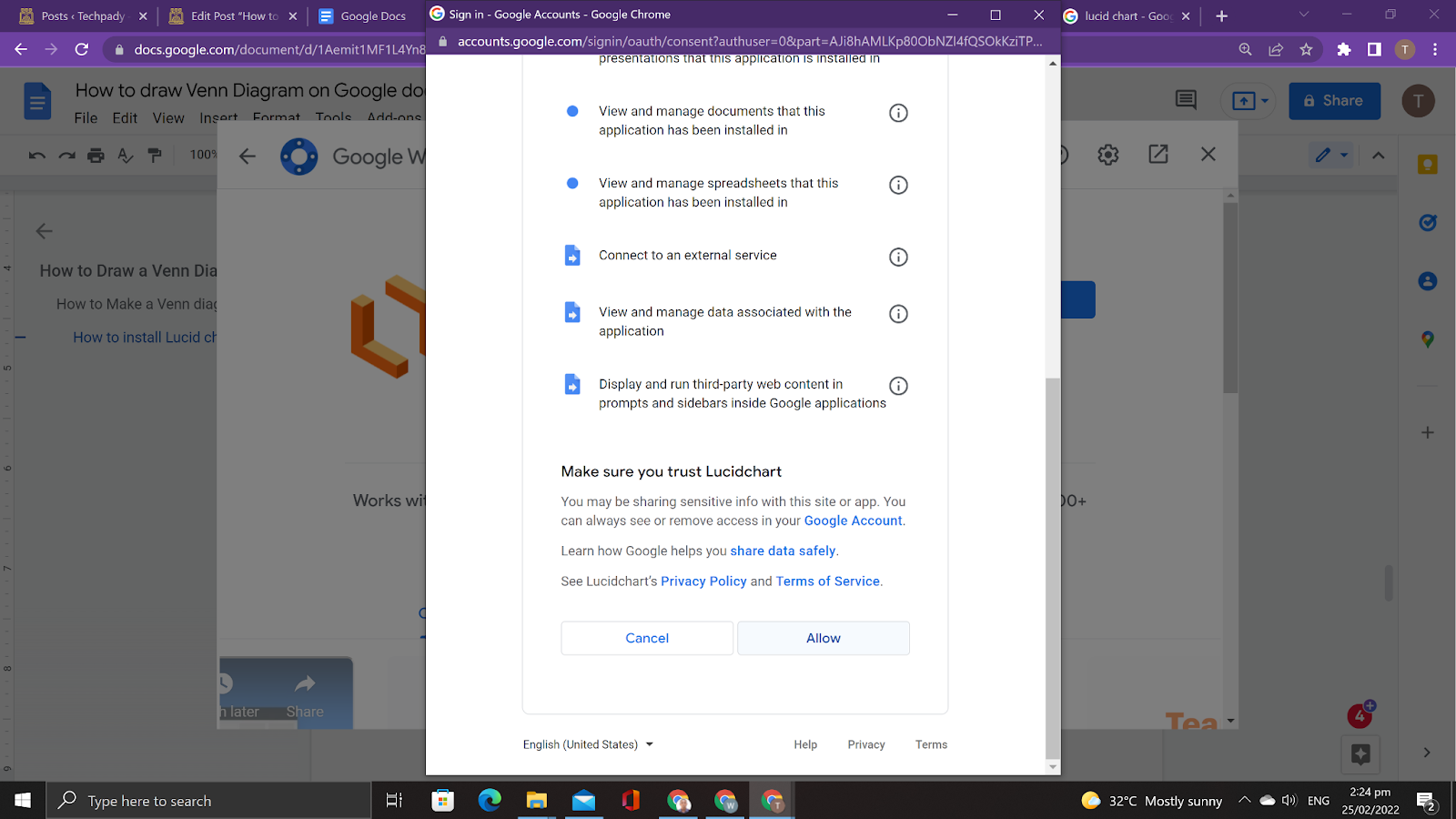Viewport: 1456px width, 819px height.
Task: Click the Get add-ons plus icon
Action: point(1428,432)
